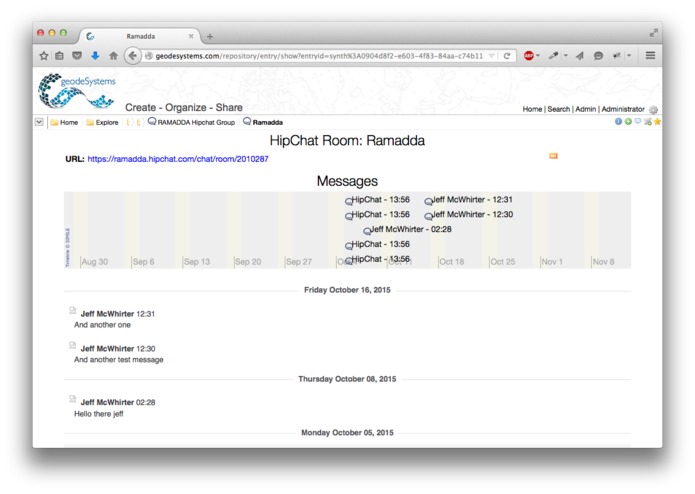Click the geodeSystems logo

coord(77,91)
